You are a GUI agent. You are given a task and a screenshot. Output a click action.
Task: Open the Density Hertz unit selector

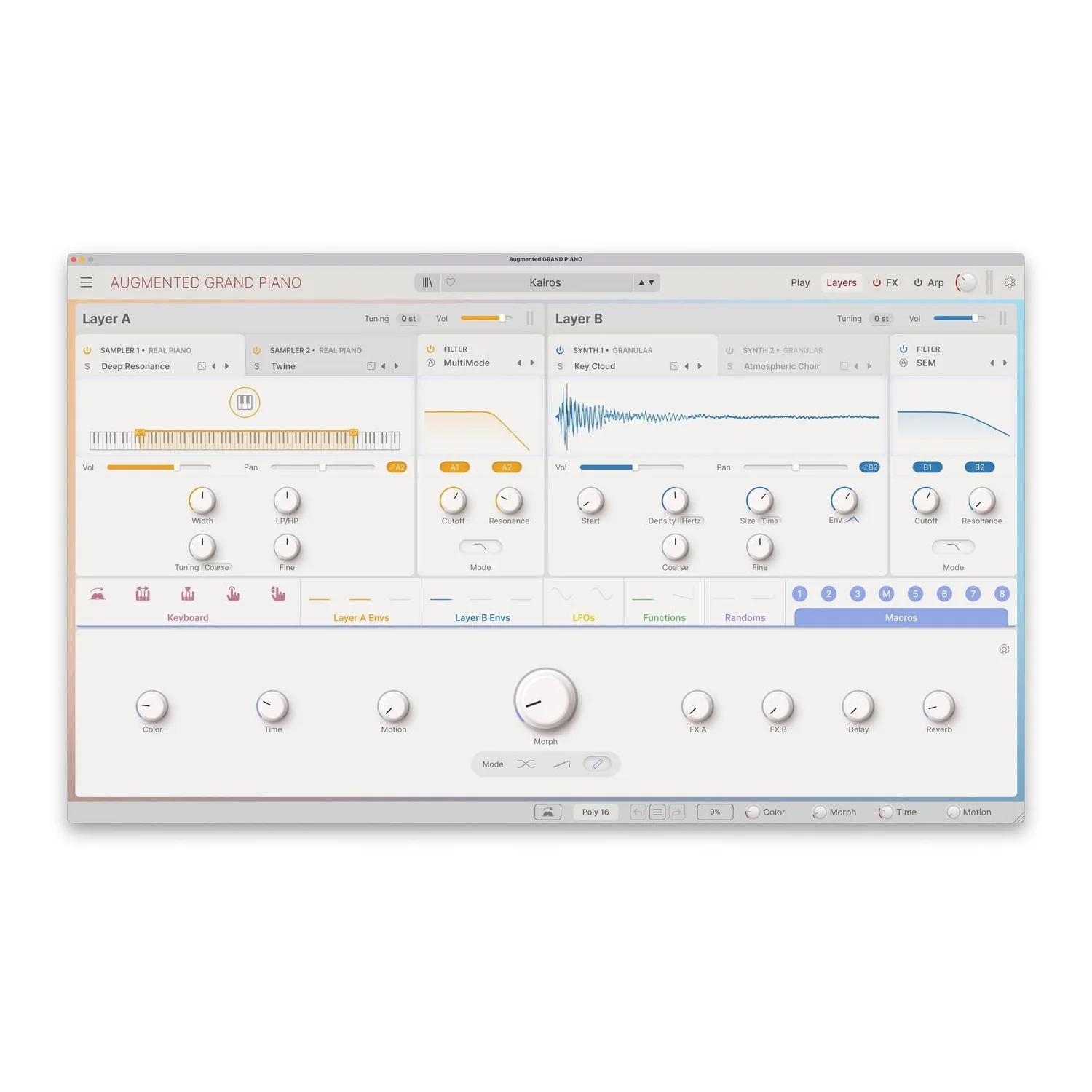pyautogui.click(x=692, y=521)
